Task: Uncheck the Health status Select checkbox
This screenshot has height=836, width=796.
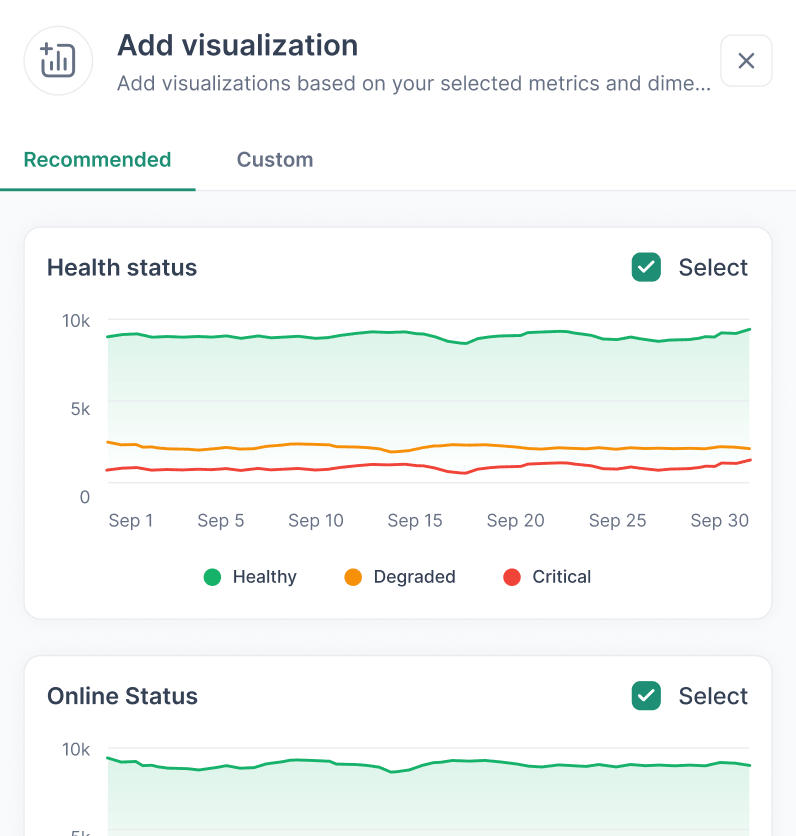Action: (646, 267)
